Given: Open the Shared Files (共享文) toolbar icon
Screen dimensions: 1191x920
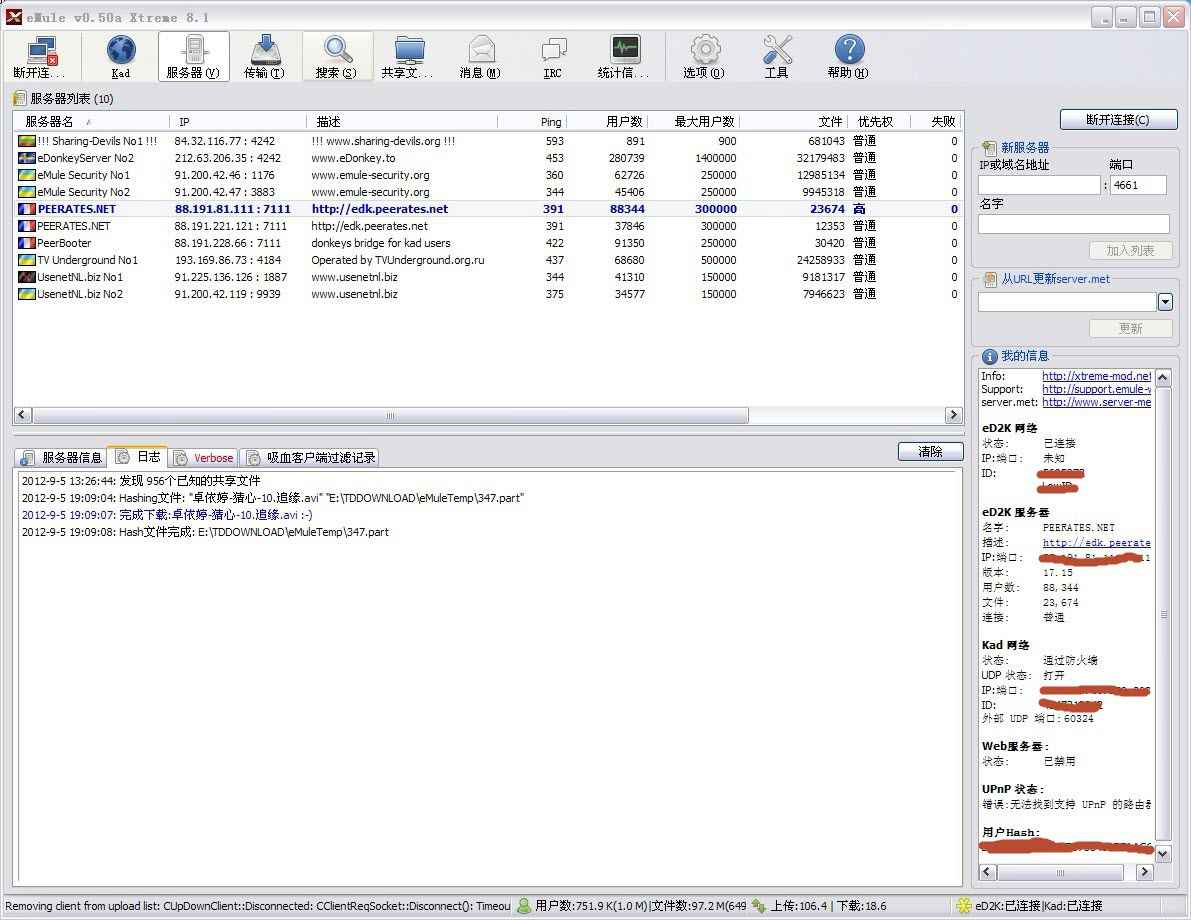Looking at the screenshot, I should click(409, 56).
